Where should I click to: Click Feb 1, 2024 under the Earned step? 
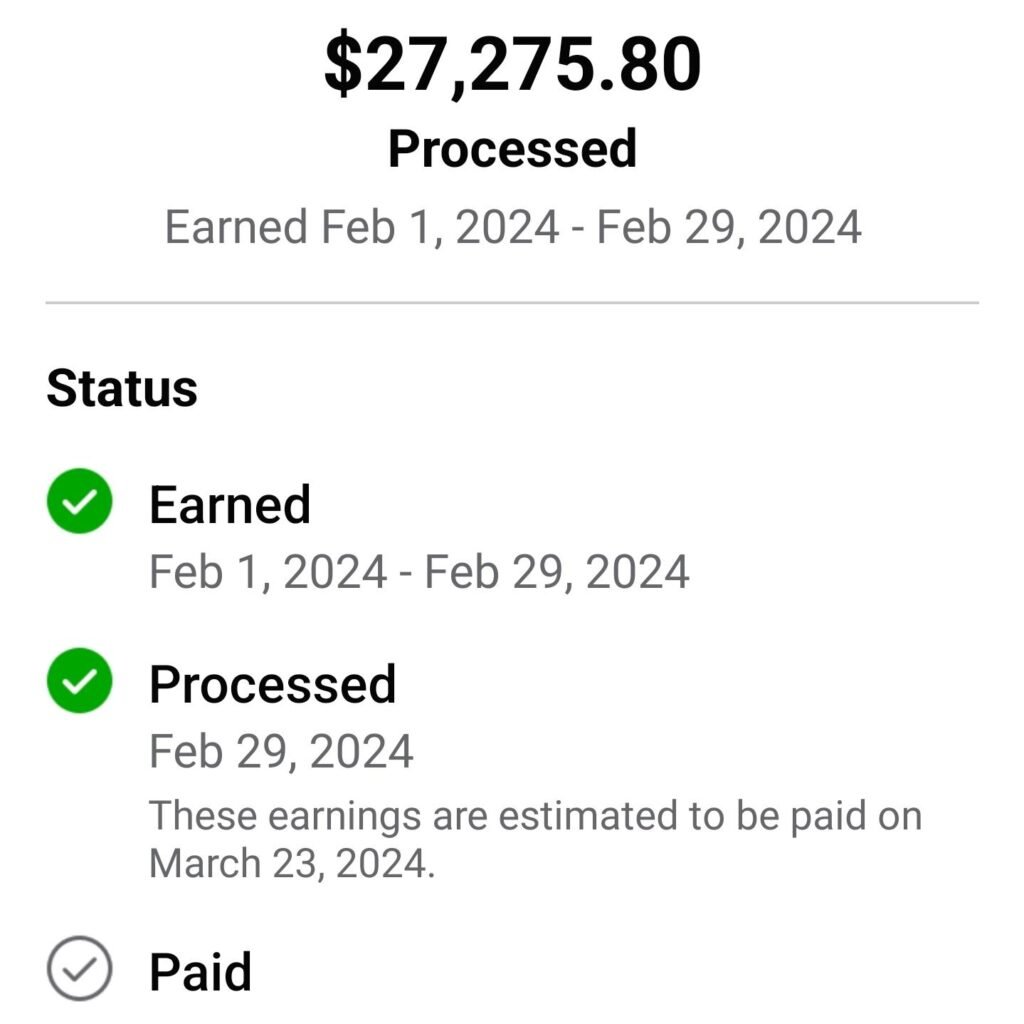268,573
